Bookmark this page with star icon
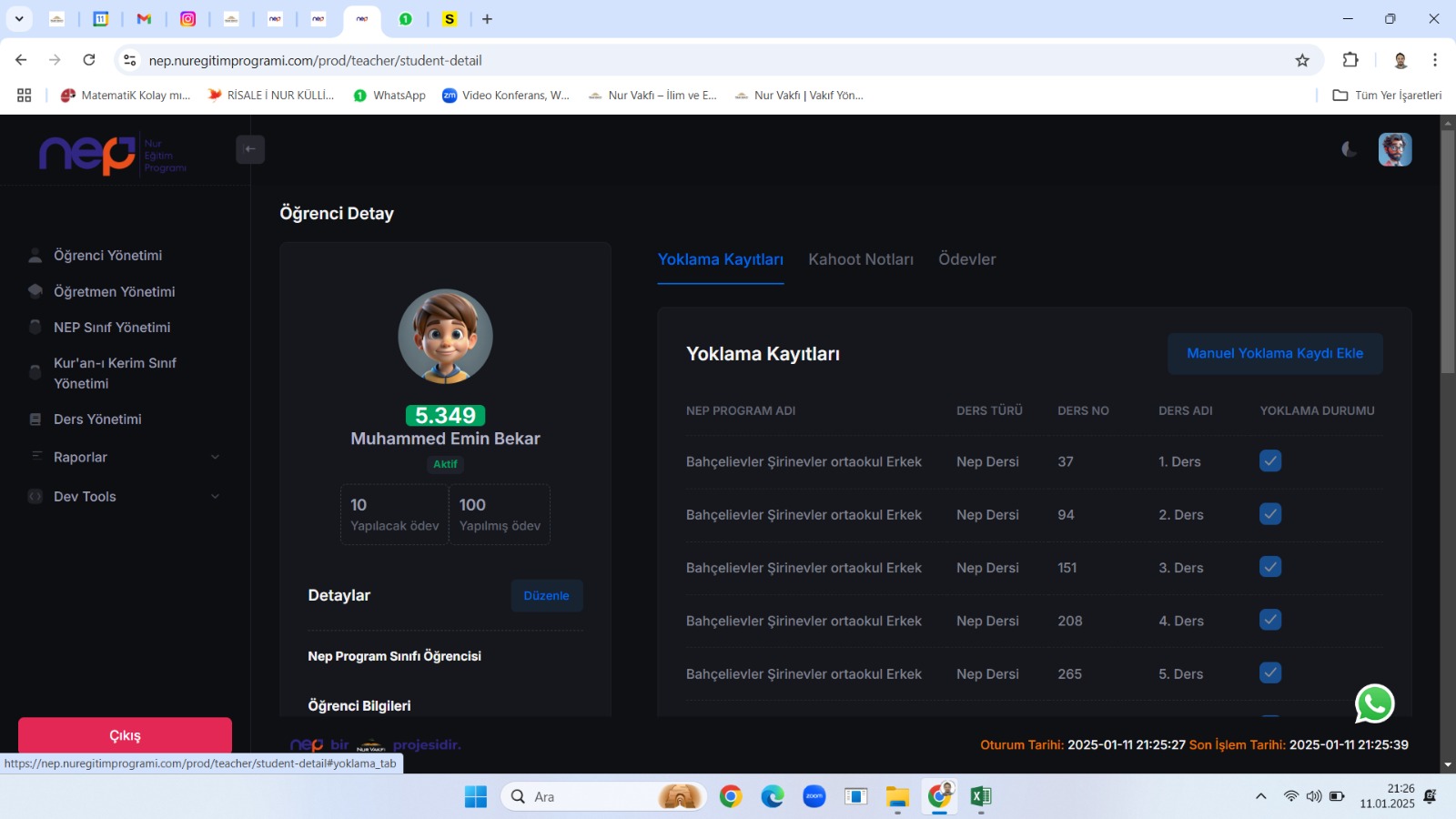This screenshot has width=1456, height=819. pyautogui.click(x=1302, y=60)
